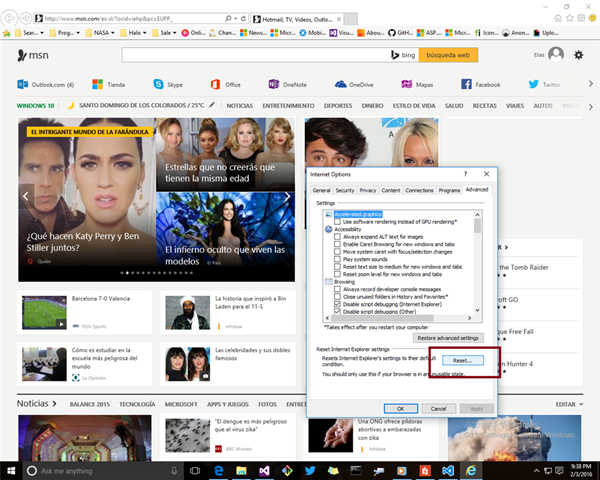This screenshot has height=480, width=600.
Task: Switch to the Security tab
Action: coord(345,189)
